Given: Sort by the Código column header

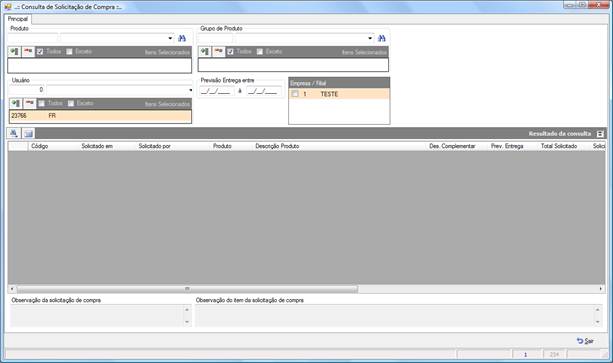Looking at the screenshot, I should 39,146.
